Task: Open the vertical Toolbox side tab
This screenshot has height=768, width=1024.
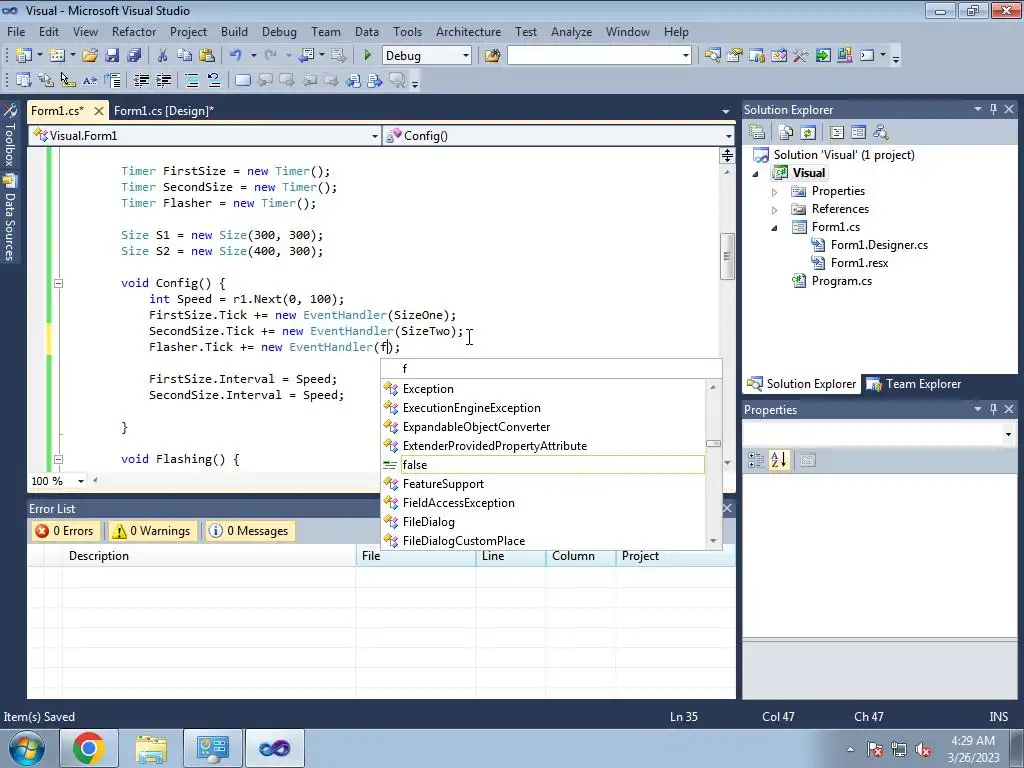Action: (9, 136)
